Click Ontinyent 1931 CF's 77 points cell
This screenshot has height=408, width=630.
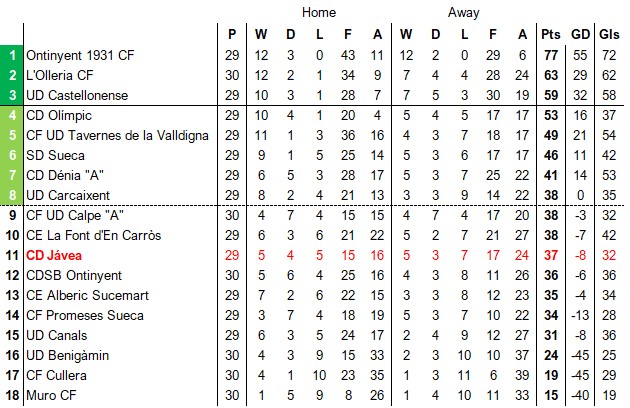coord(550,55)
